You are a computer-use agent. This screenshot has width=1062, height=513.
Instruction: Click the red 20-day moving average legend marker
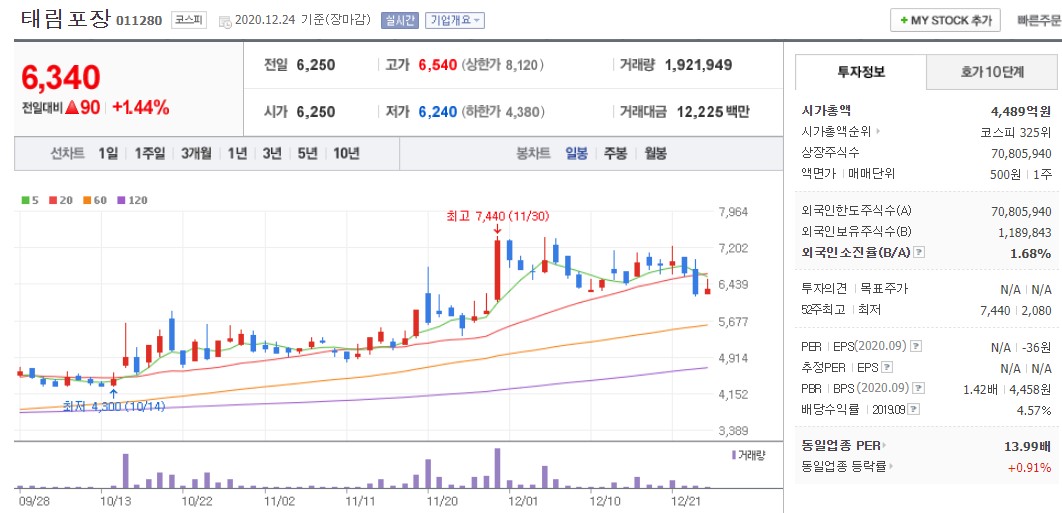click(53, 201)
